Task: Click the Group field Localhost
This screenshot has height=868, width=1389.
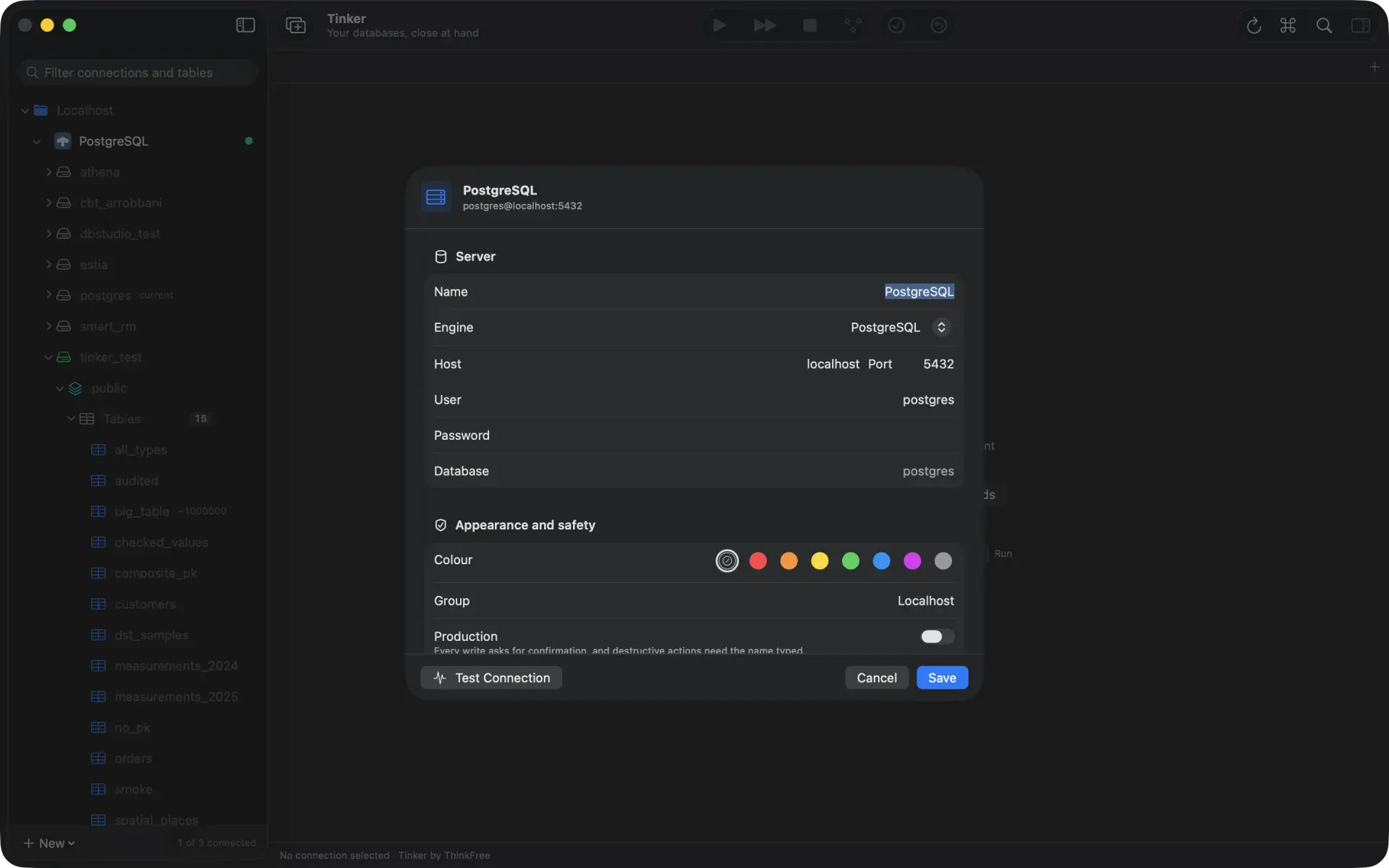Action: point(925,601)
